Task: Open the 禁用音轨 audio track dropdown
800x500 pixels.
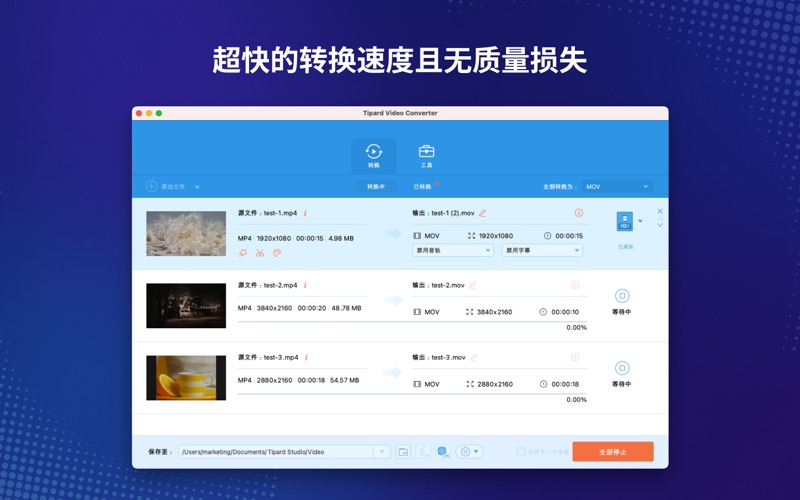Action: [452, 251]
